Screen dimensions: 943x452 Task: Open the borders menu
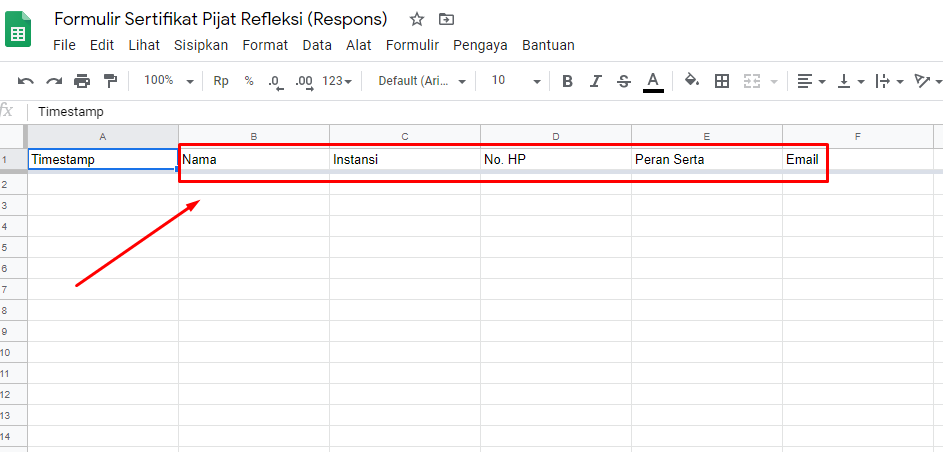[722, 81]
